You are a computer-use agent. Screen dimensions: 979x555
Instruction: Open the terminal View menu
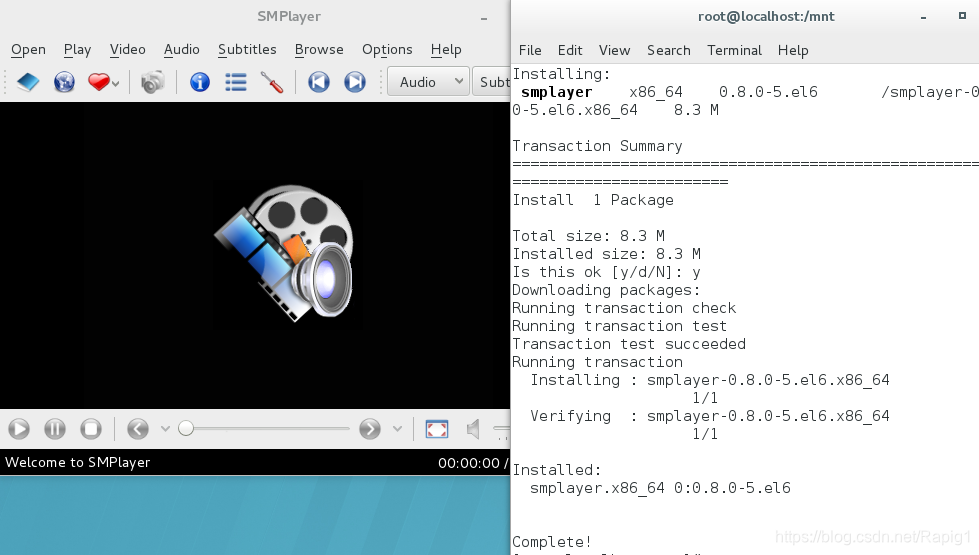(614, 50)
